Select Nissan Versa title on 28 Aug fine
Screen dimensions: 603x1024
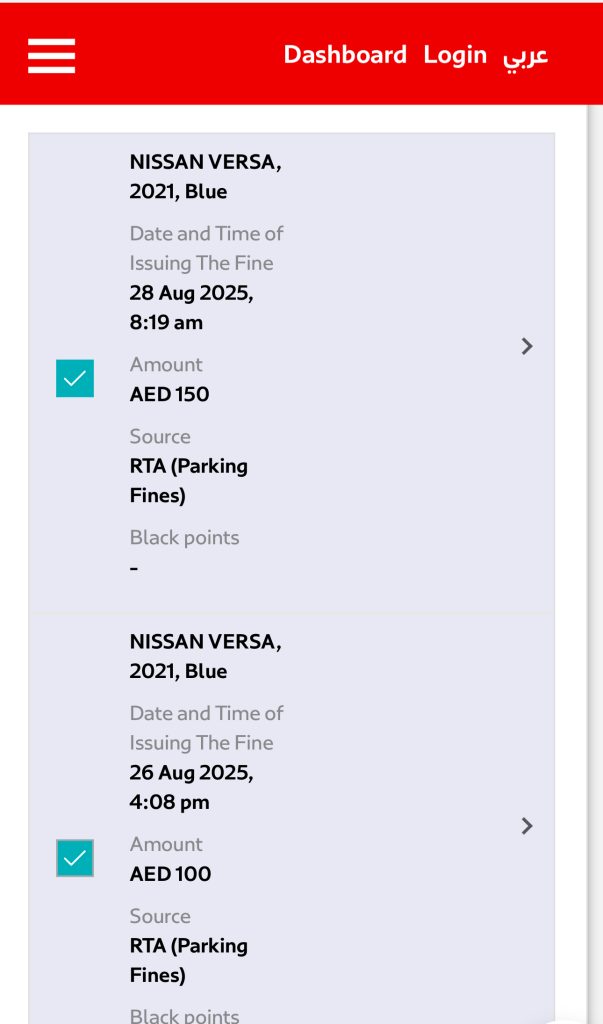pyautogui.click(x=205, y=177)
